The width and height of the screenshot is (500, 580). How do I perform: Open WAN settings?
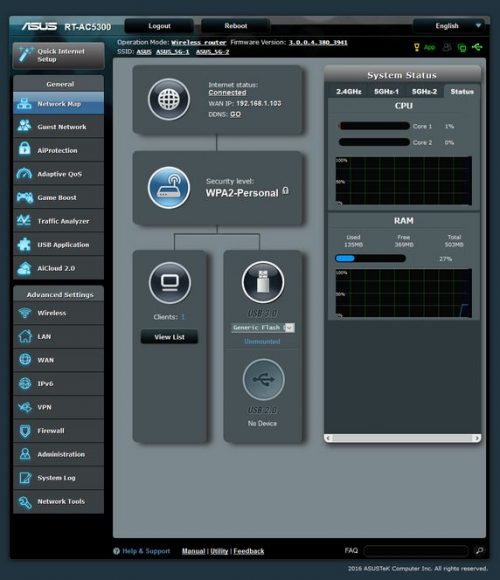[58, 360]
